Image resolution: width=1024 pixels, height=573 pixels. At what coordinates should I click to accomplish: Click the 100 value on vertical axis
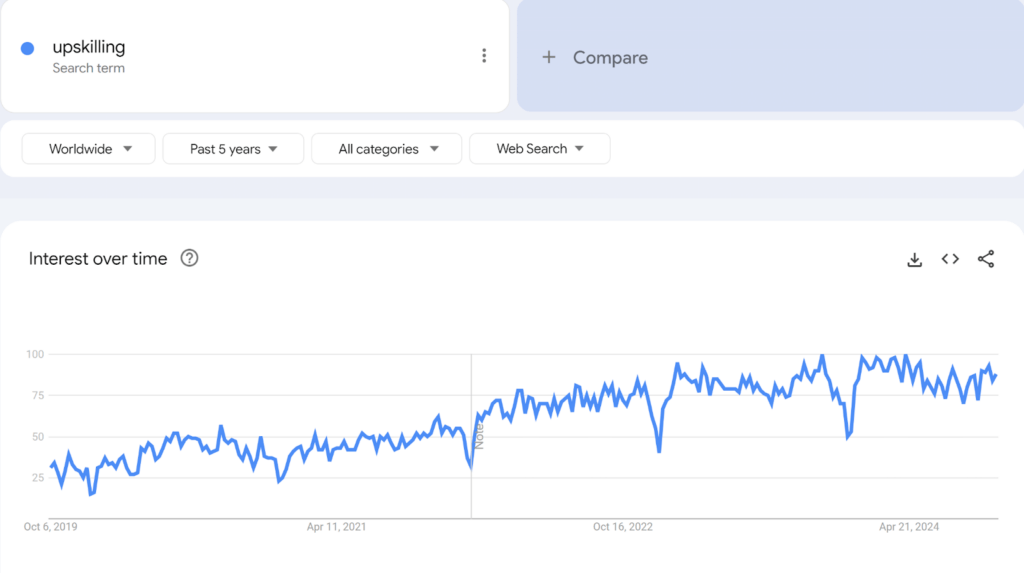pyautogui.click(x=36, y=354)
